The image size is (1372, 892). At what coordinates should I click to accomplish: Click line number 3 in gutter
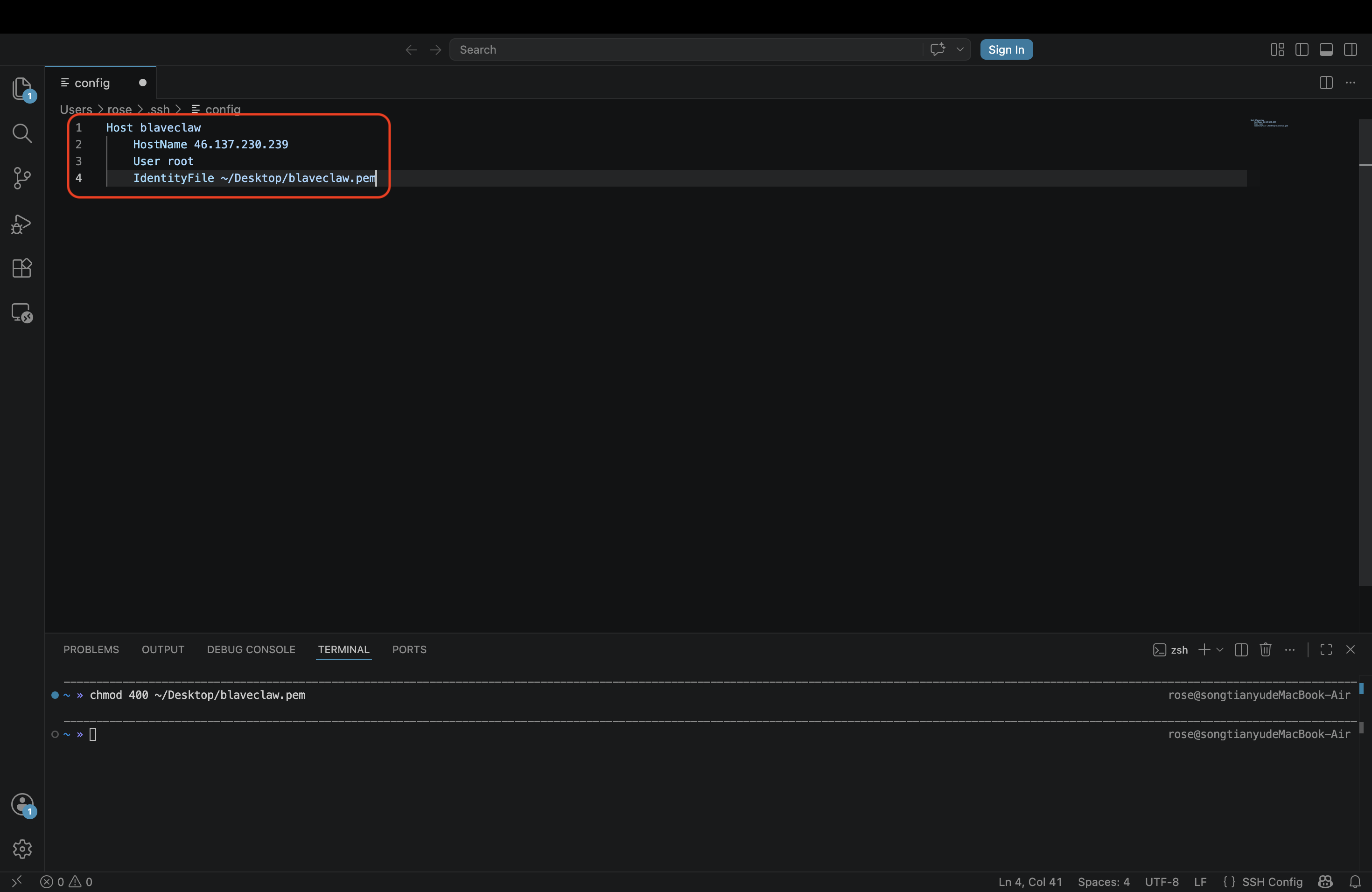click(78, 161)
